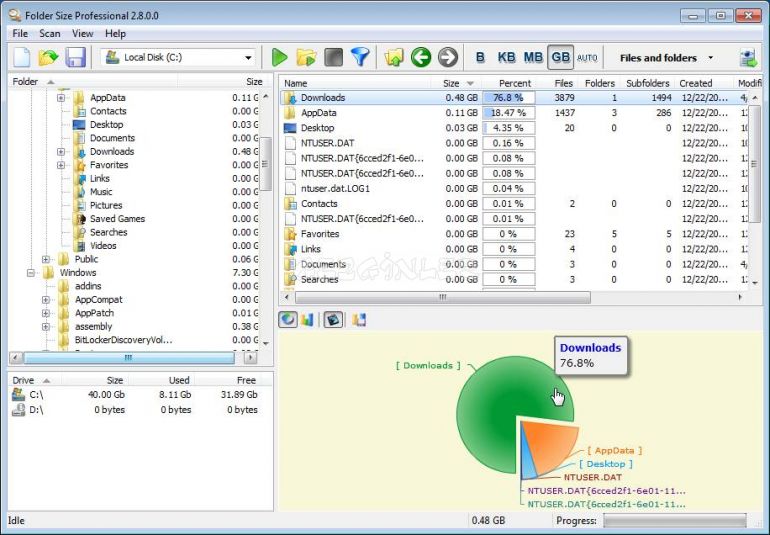770x535 pixels.
Task: Click the [ Desktop ] chart label
Action: [x=605, y=464]
